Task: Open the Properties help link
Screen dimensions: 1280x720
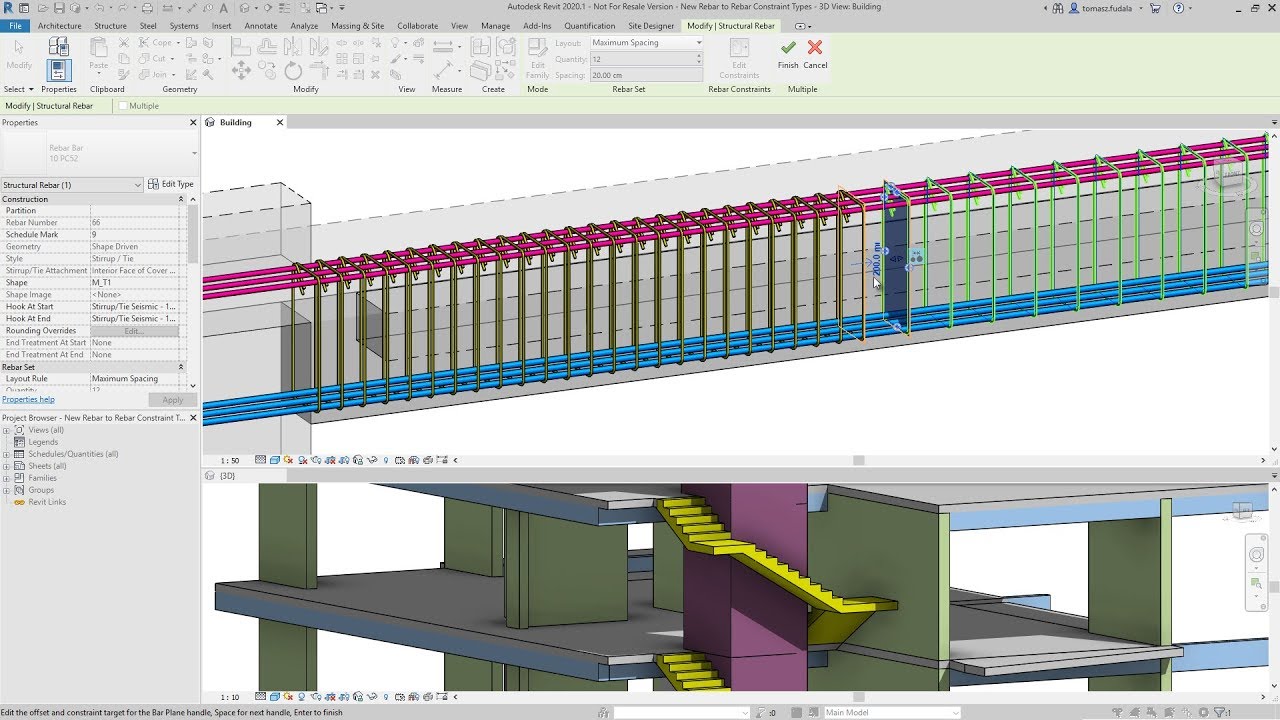Action: coord(28,400)
